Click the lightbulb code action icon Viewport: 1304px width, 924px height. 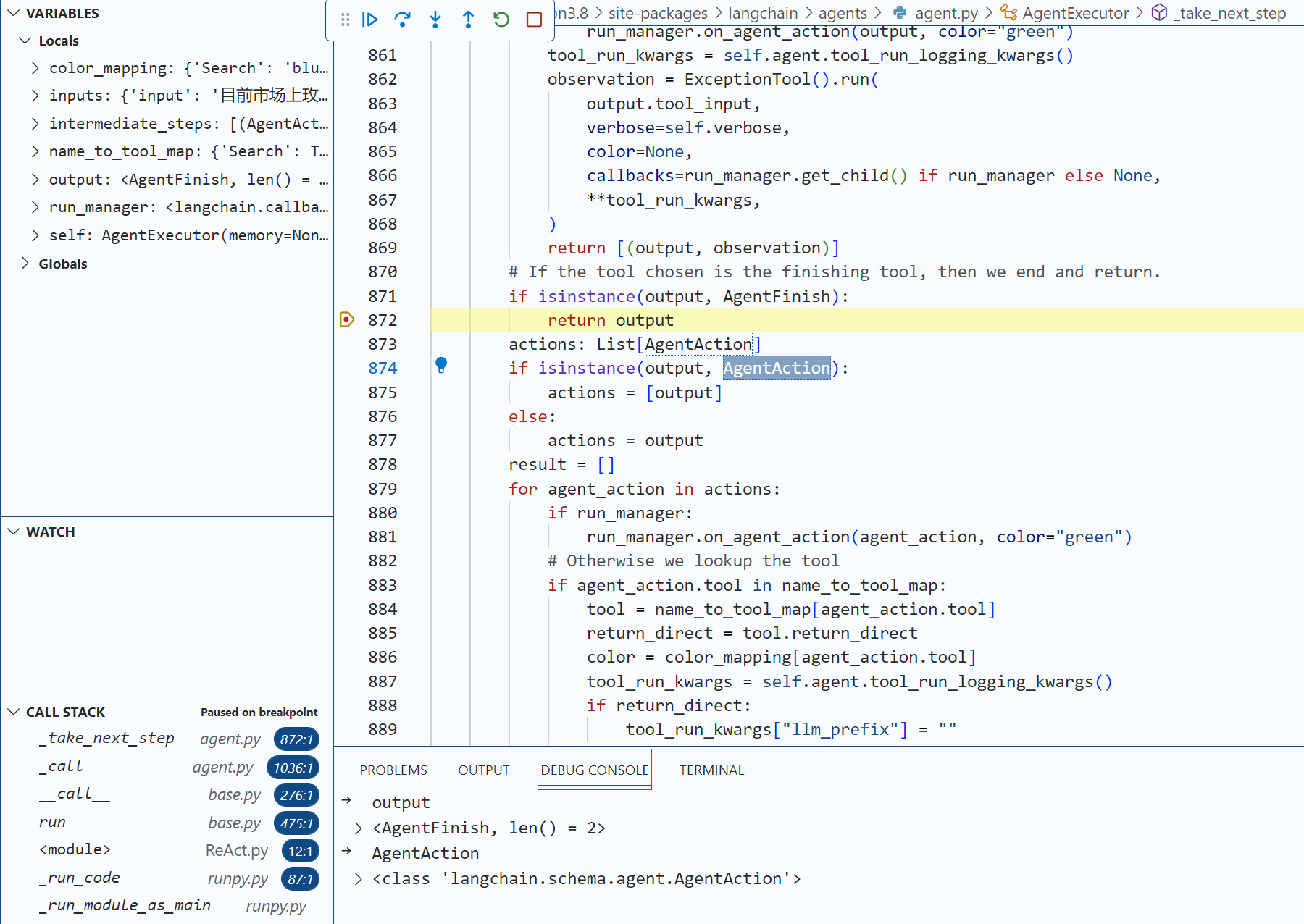(x=441, y=365)
